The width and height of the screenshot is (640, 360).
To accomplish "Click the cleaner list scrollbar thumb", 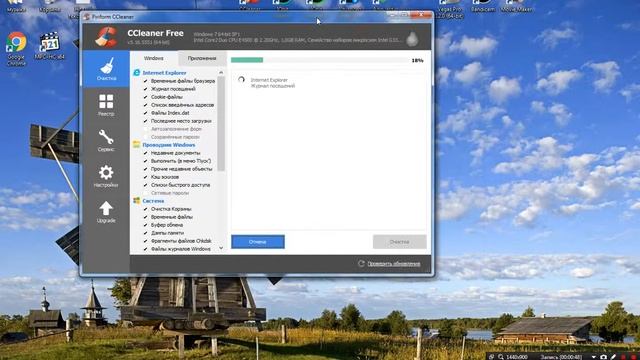I will point(221,123).
